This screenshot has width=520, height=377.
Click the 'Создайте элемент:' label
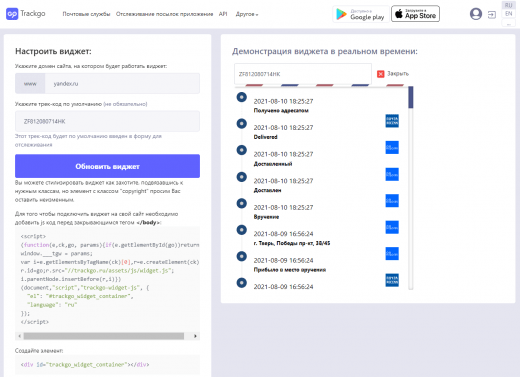tap(39, 351)
